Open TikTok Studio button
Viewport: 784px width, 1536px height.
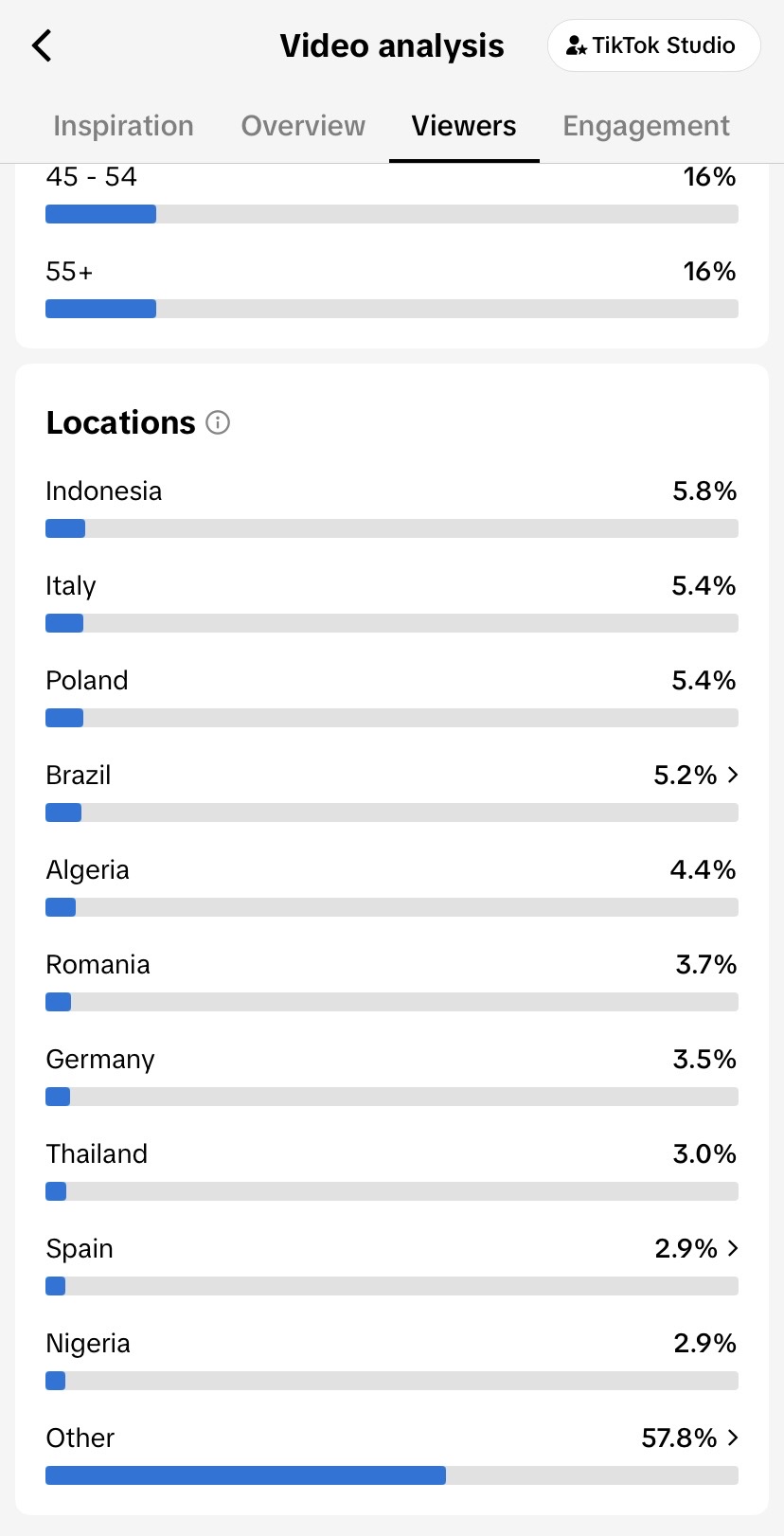[x=653, y=45]
